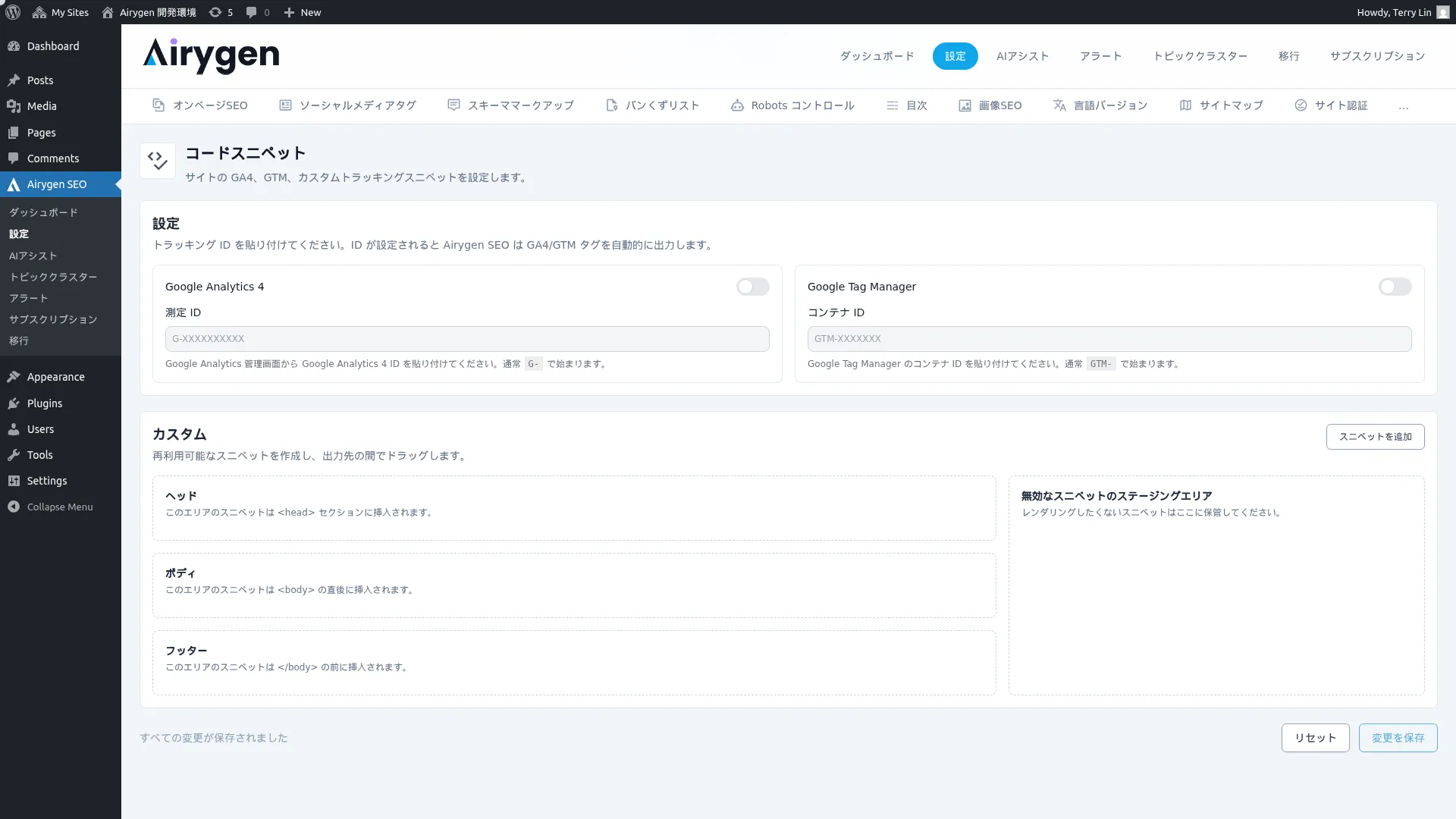Click the Settings icon in sidebar
This screenshot has height=819, width=1456.
pyautogui.click(x=14, y=481)
